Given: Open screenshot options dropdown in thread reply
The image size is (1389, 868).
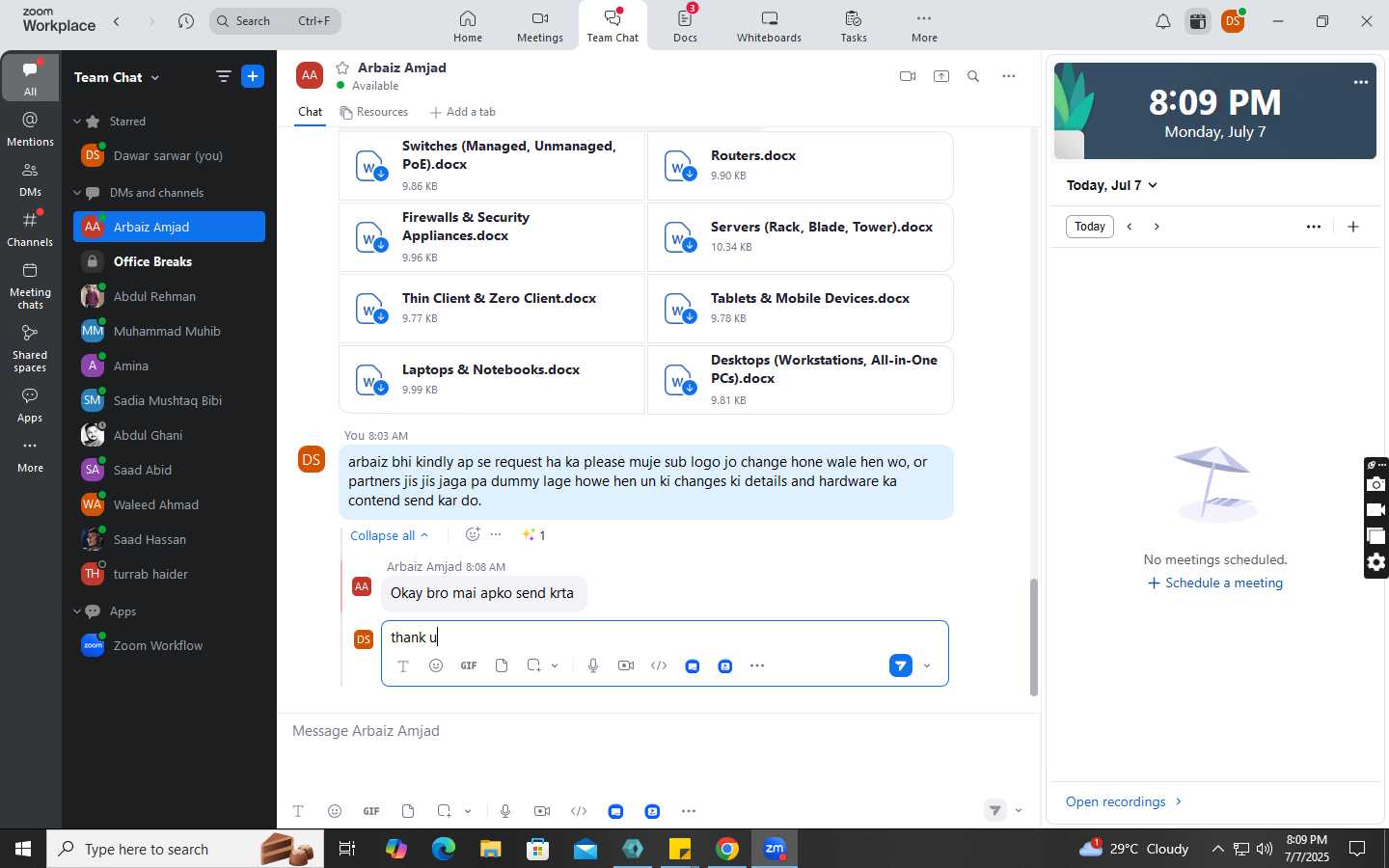Looking at the screenshot, I should pyautogui.click(x=555, y=665).
